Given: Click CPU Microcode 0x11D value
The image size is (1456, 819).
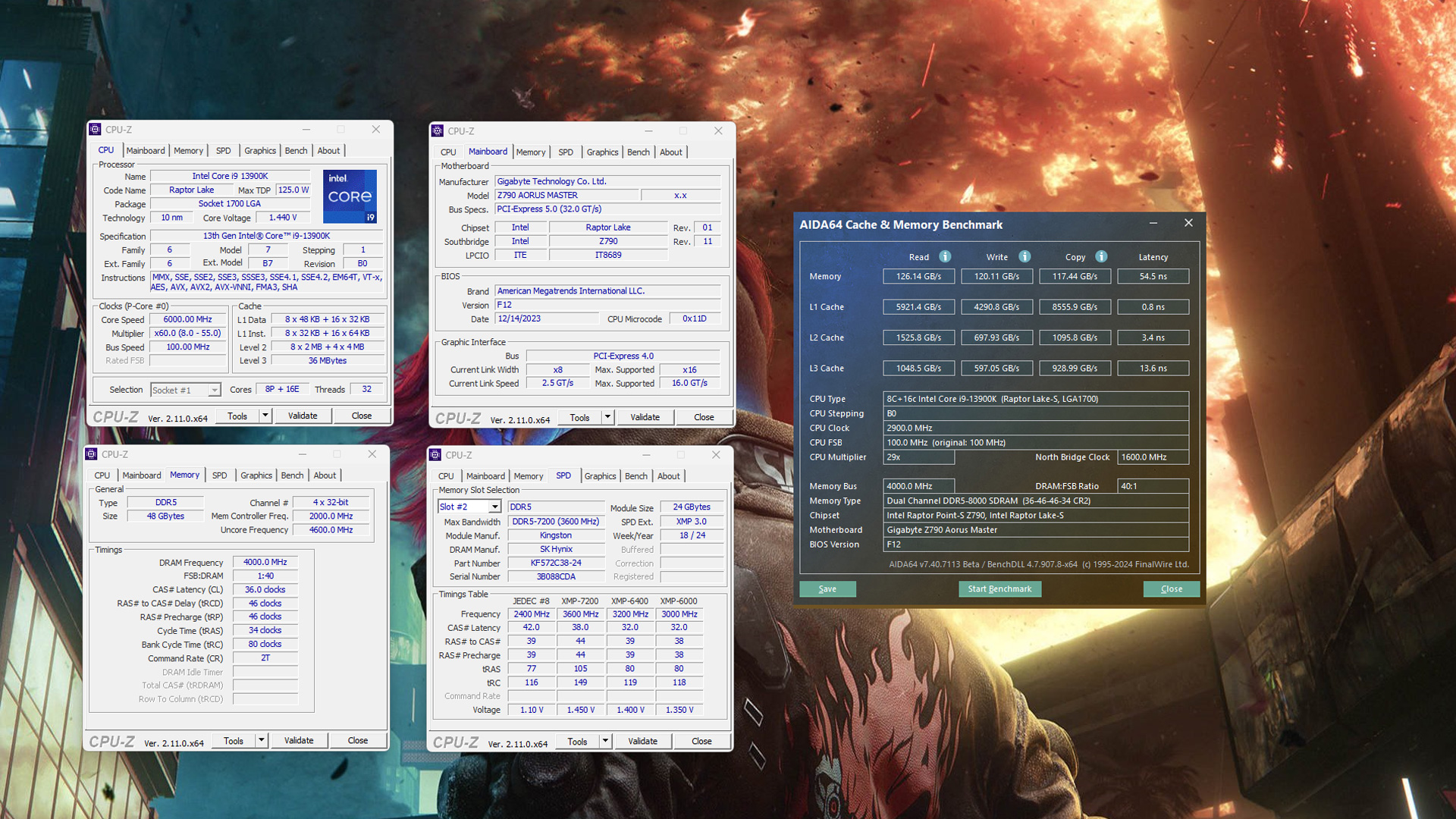Looking at the screenshot, I should tap(694, 319).
